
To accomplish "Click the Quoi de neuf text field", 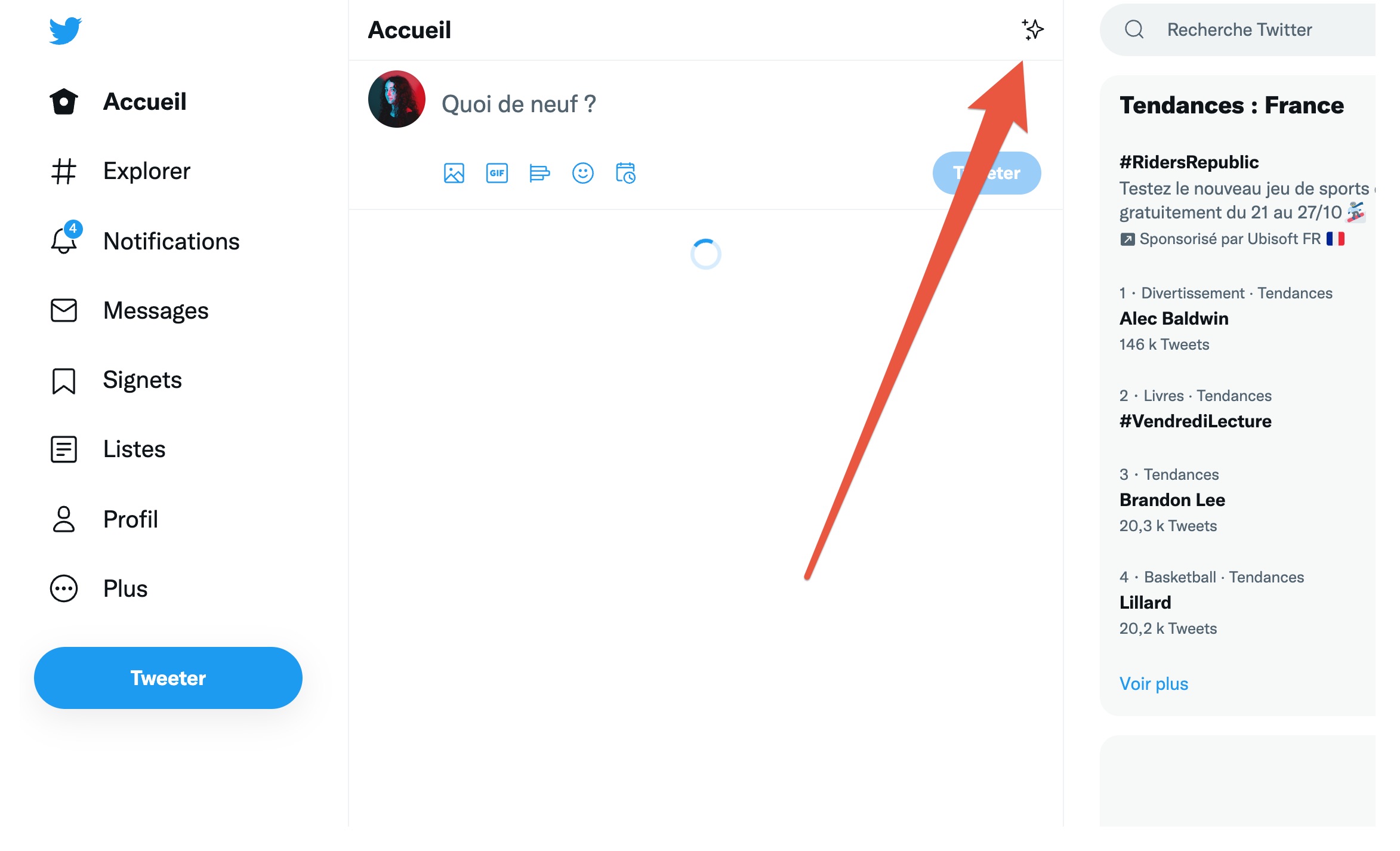I will point(686,104).
